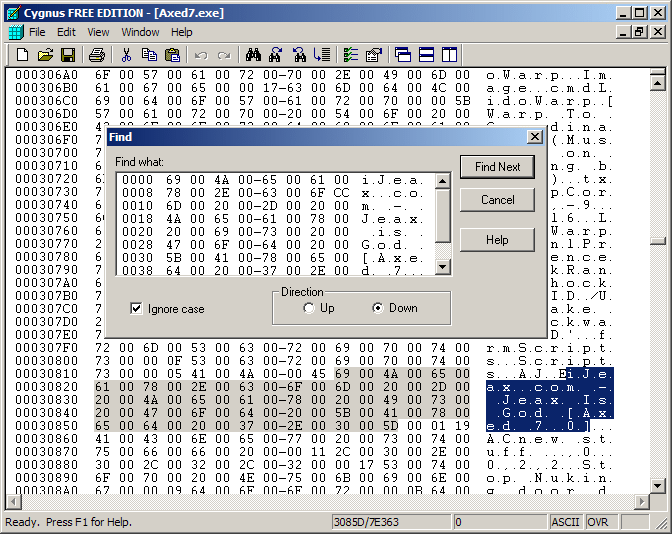Minimize the inner Axed7.exe document window
Viewport: 672px width, 534px height.
point(624,32)
